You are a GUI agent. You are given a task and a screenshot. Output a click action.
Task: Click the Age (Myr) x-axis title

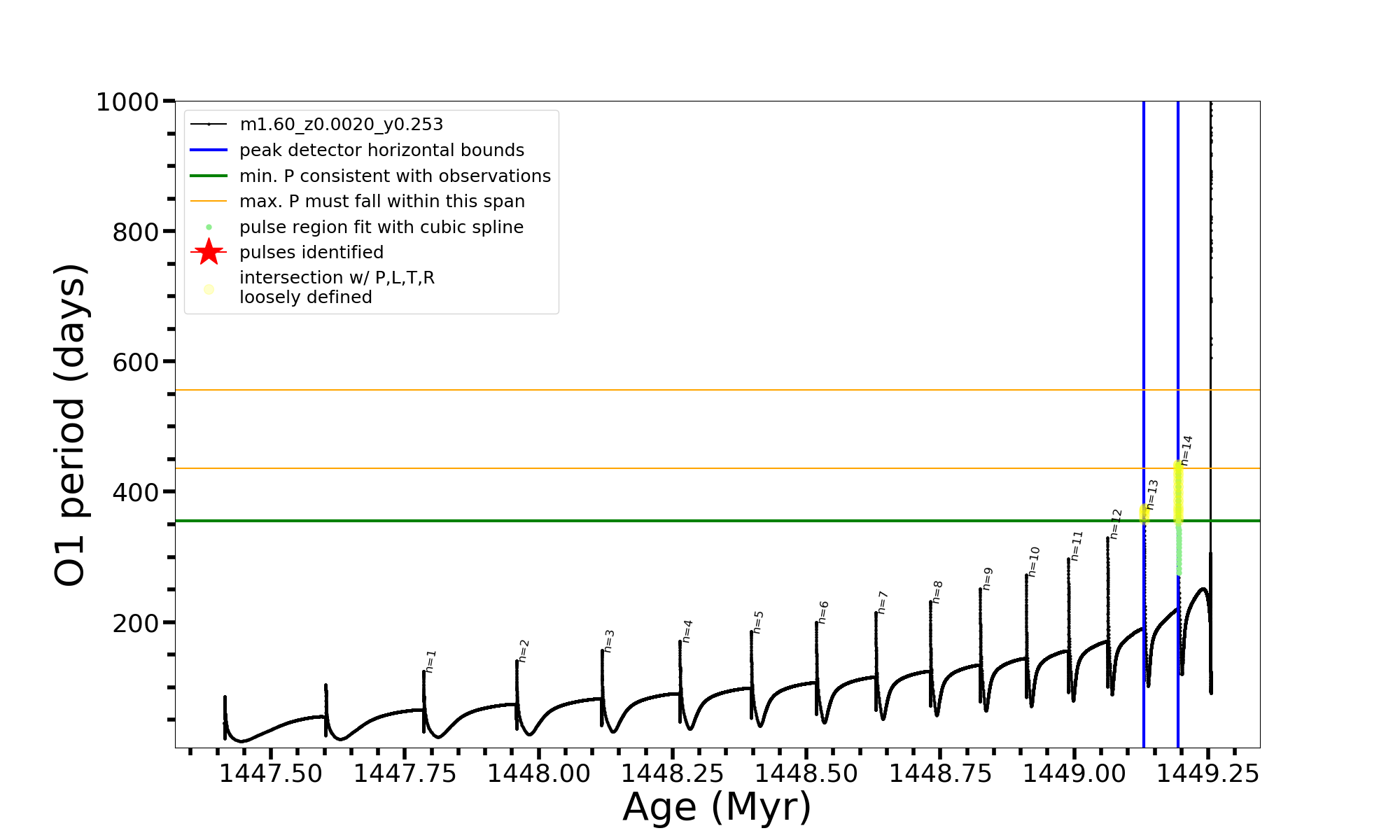coord(717,807)
